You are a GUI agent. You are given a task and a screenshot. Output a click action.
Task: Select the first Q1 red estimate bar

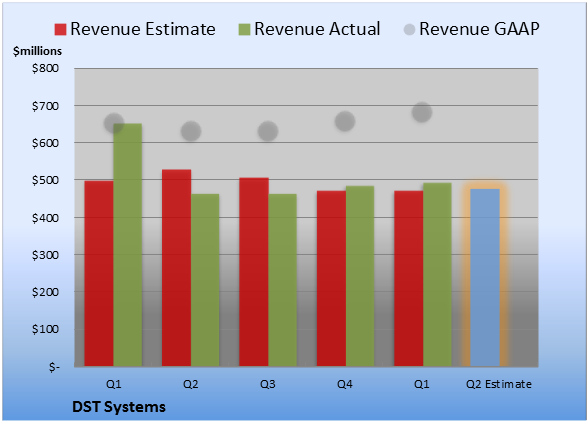(99, 273)
